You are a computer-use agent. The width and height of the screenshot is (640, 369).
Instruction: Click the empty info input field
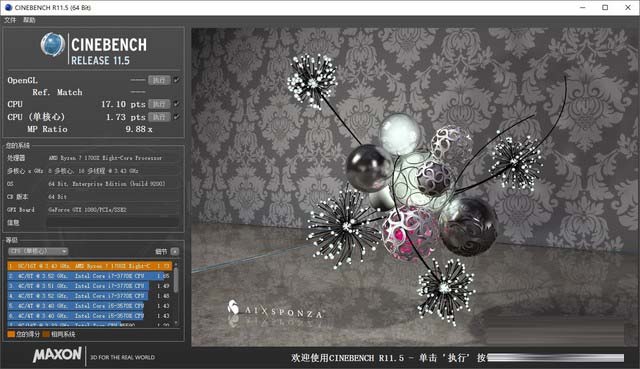pyautogui.click(x=113, y=222)
